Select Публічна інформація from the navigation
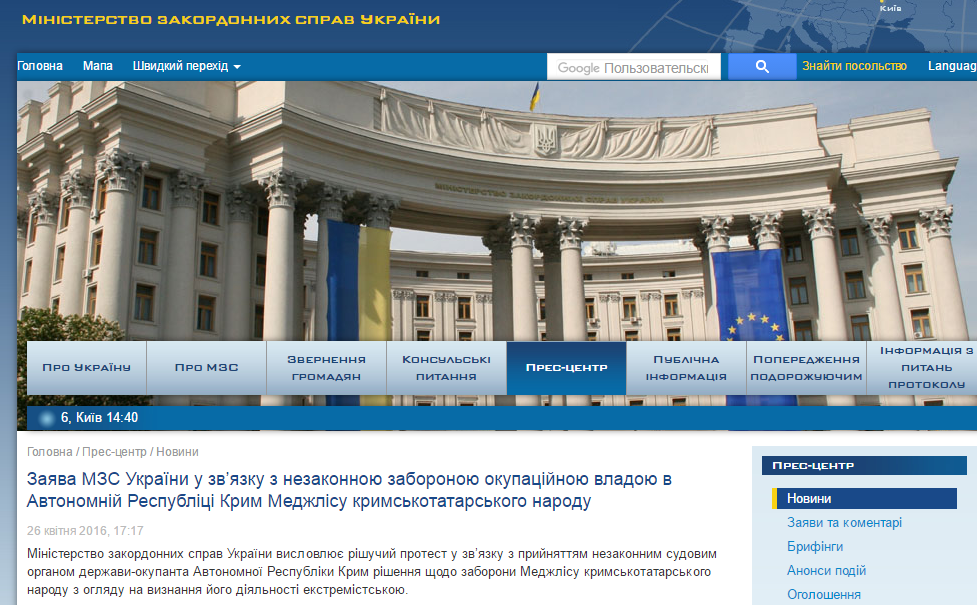The image size is (977, 605). coord(685,368)
